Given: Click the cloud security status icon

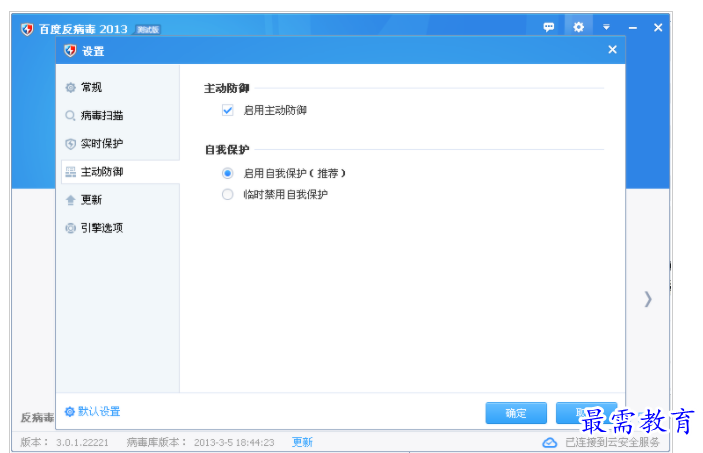Looking at the screenshot, I should (x=550, y=443).
